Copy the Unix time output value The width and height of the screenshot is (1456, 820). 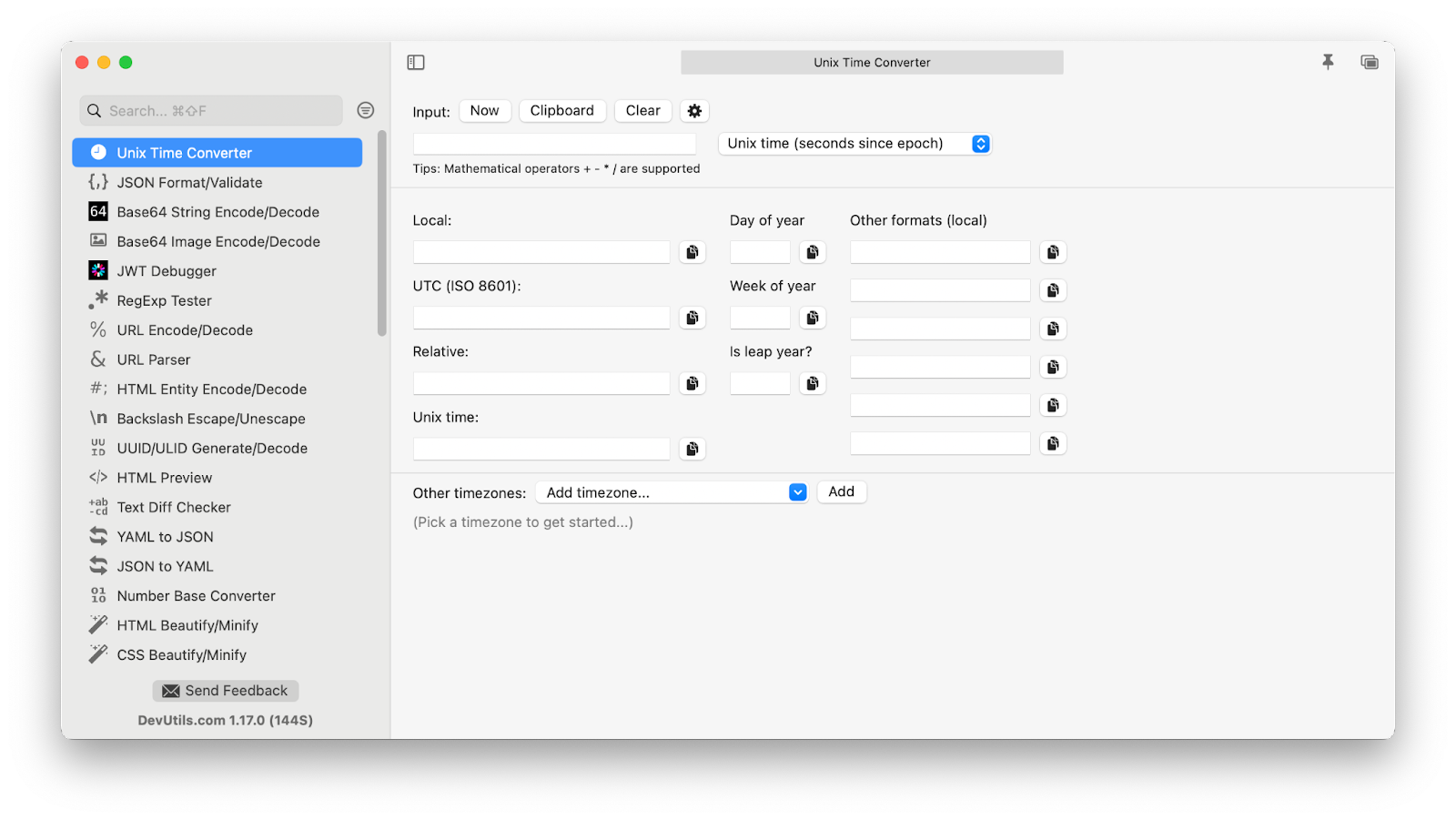click(x=693, y=449)
